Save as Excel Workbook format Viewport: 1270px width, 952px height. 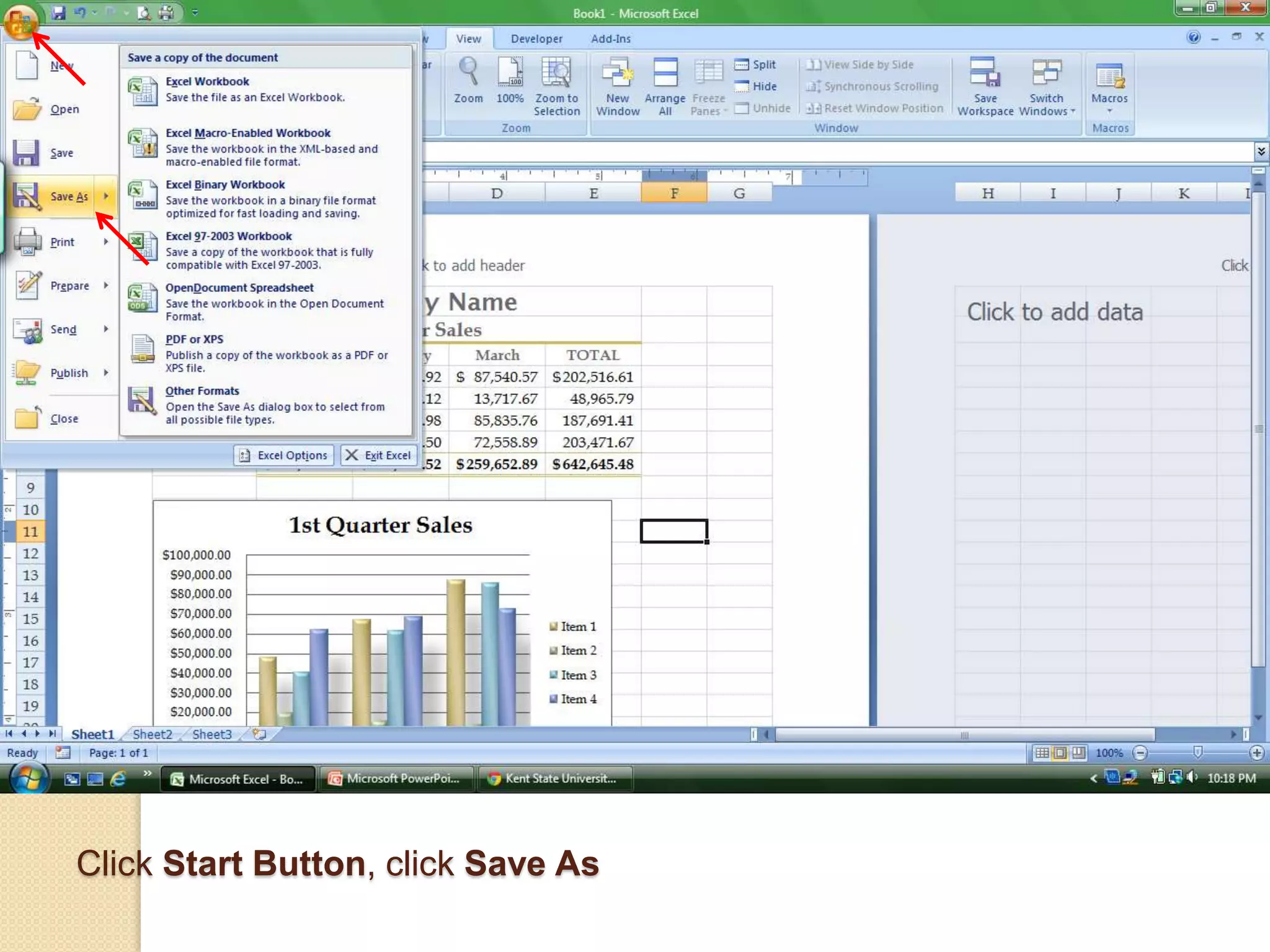[x=267, y=90]
